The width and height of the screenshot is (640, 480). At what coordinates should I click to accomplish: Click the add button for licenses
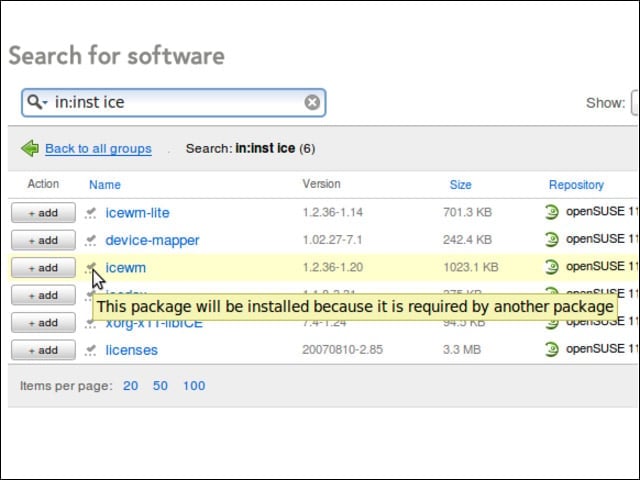coord(43,350)
